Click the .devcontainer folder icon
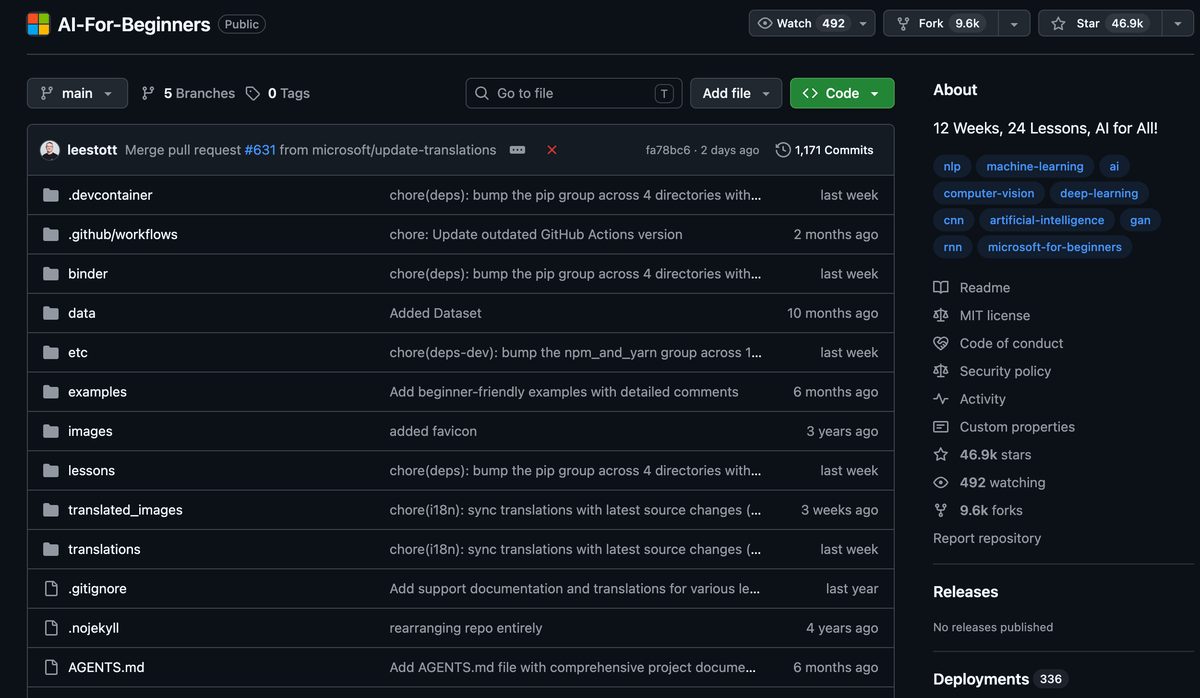This screenshot has width=1200, height=698. pyautogui.click(x=51, y=195)
